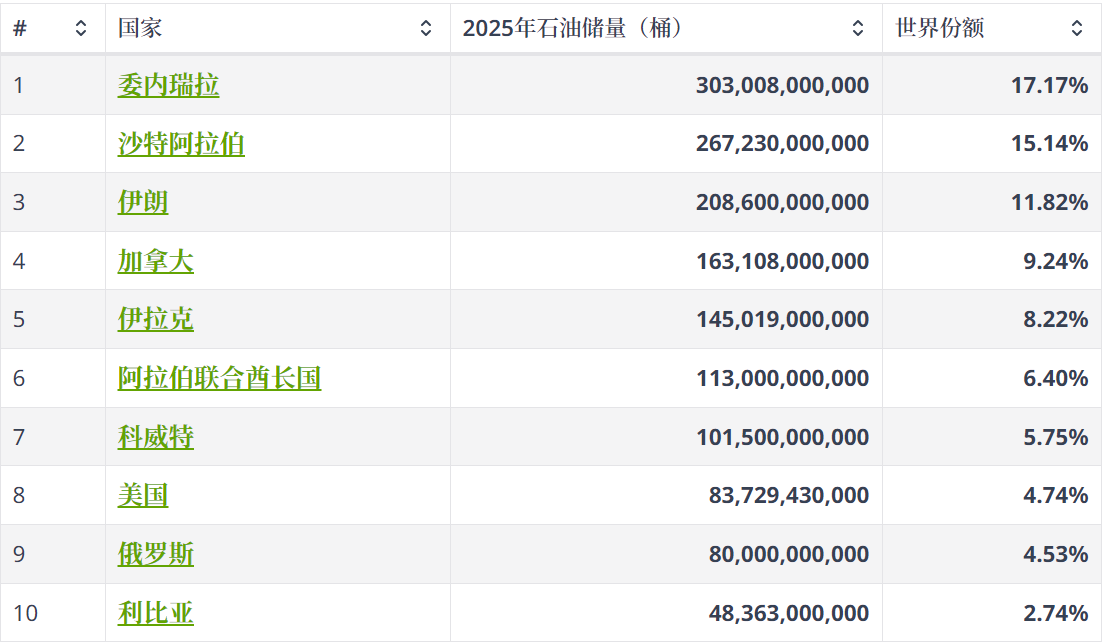Sort table by the # rank column

click(x=81, y=28)
